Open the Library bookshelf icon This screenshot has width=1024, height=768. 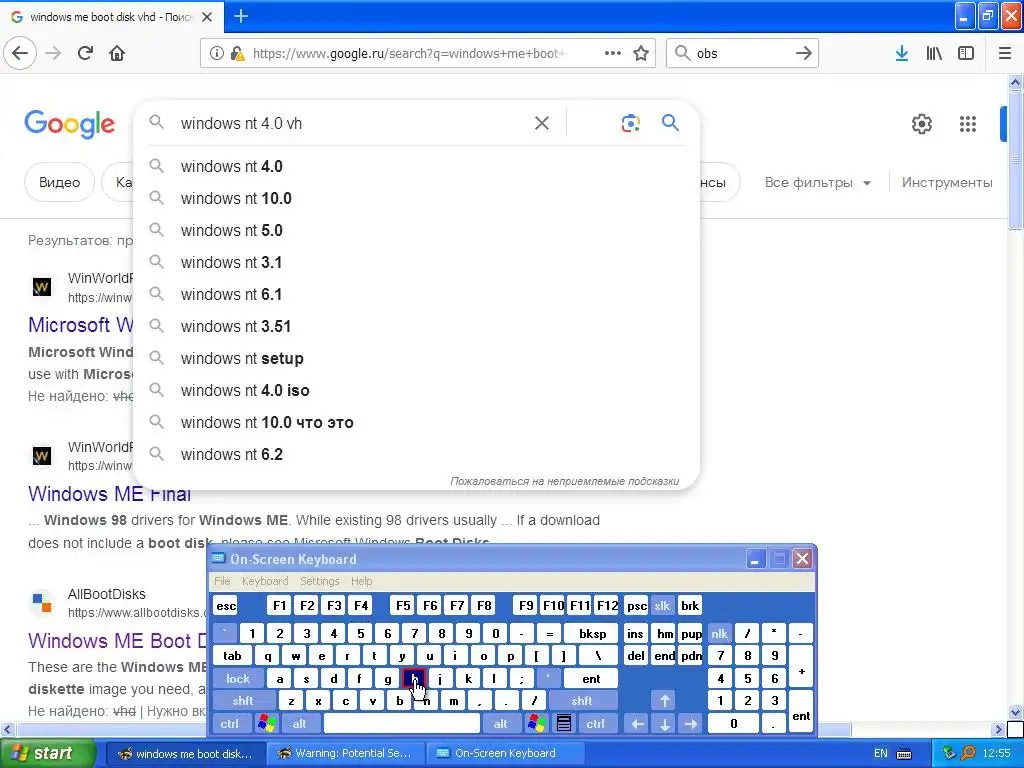(934, 54)
